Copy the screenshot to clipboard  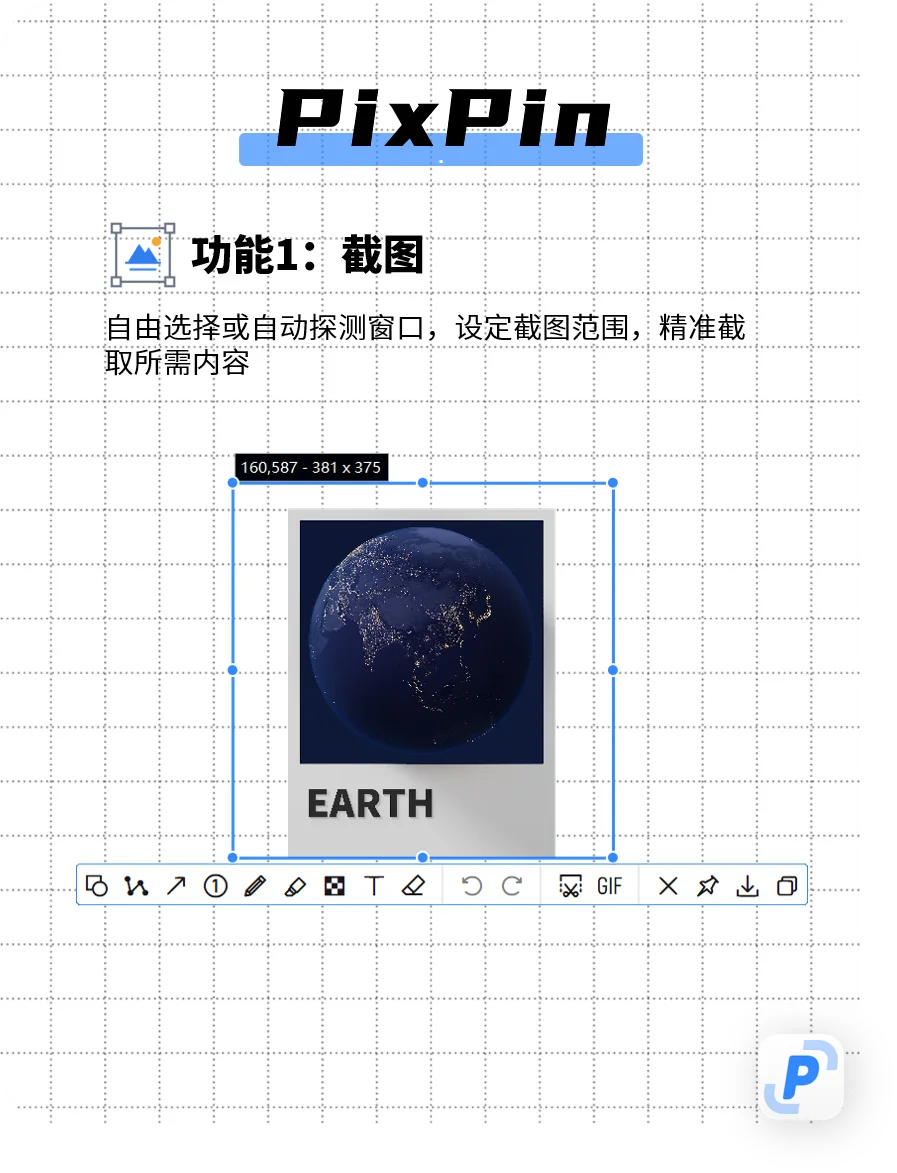tap(787, 885)
